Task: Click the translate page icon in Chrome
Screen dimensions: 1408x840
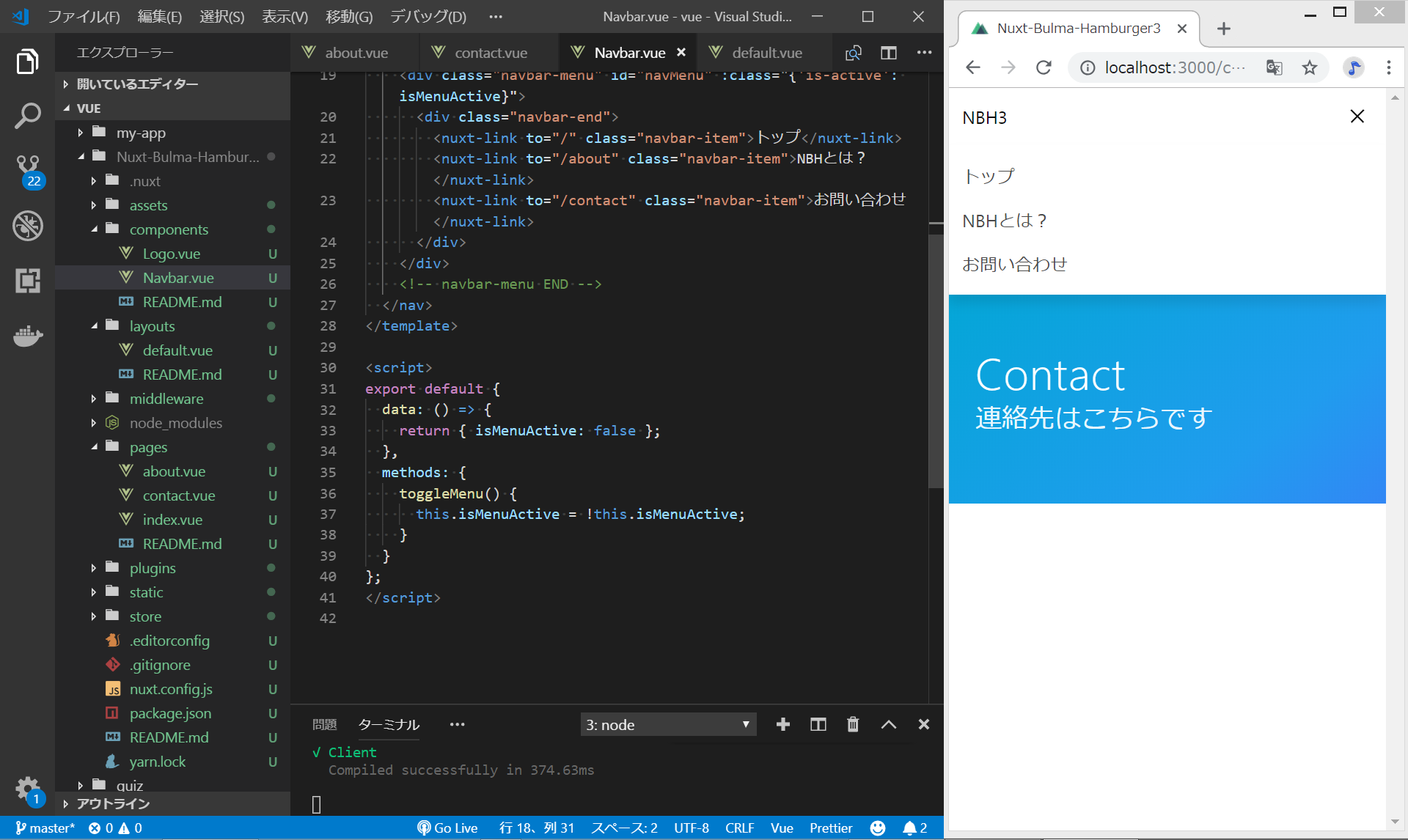Action: coord(1275,67)
